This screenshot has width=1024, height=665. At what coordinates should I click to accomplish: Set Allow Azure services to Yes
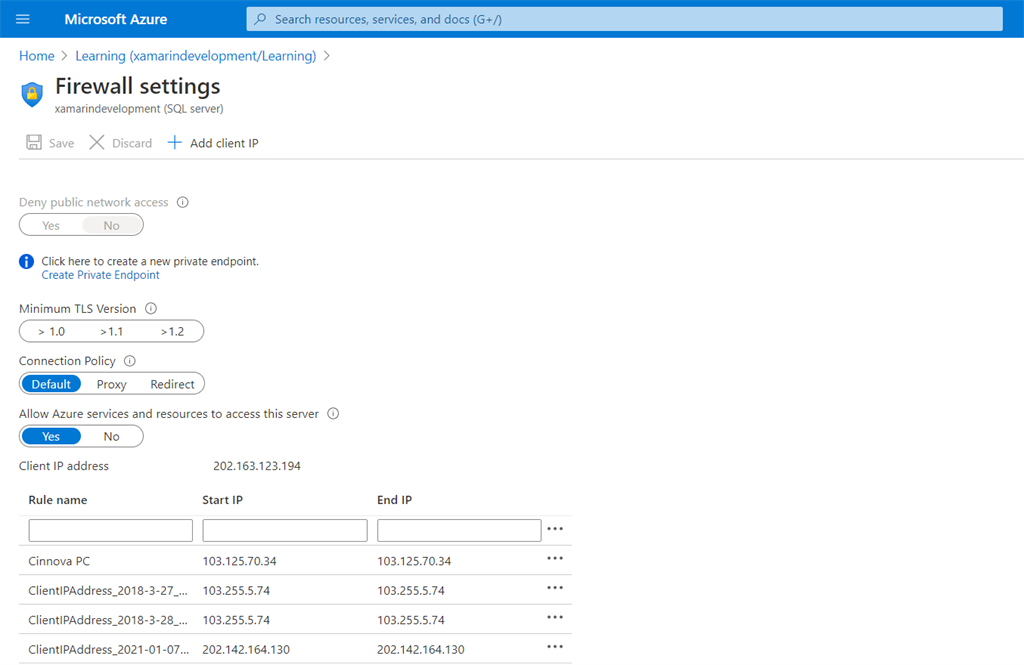[x=51, y=436]
